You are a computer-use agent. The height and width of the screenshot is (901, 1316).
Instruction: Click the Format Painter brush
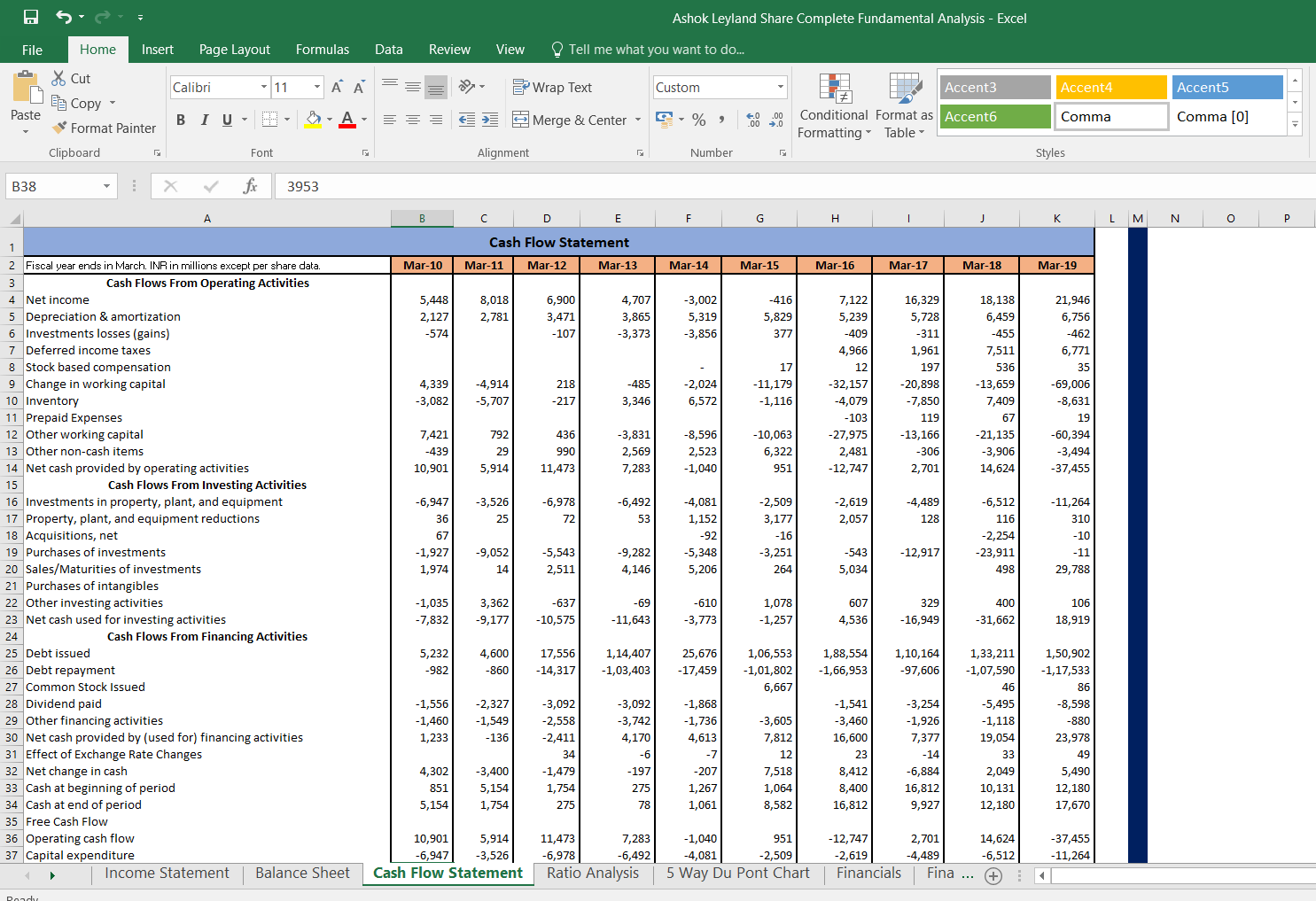(x=59, y=128)
